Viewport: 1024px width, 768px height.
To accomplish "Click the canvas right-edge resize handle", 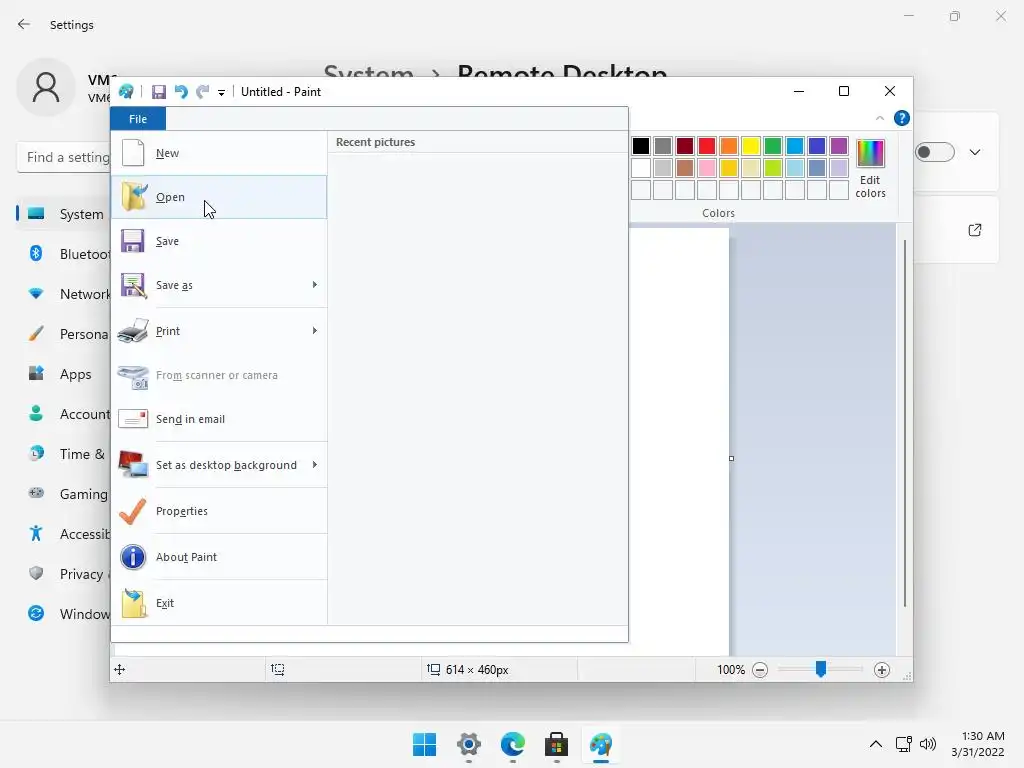I will (731, 458).
